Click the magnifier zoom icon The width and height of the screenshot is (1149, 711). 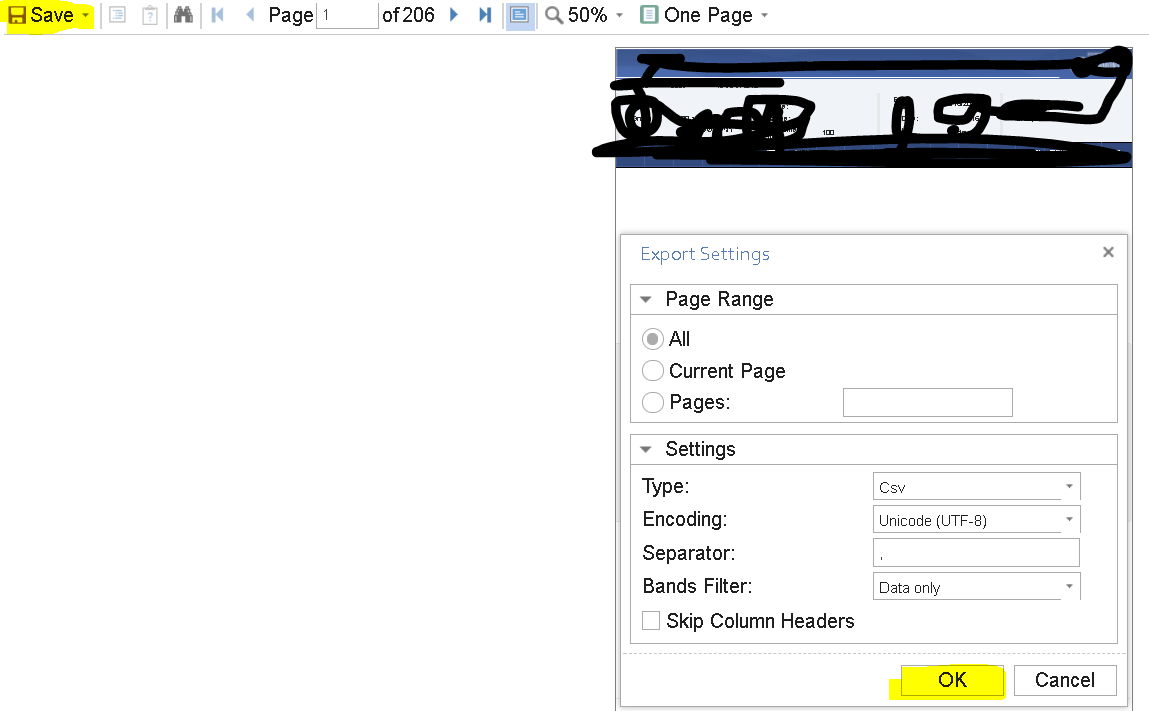554,15
